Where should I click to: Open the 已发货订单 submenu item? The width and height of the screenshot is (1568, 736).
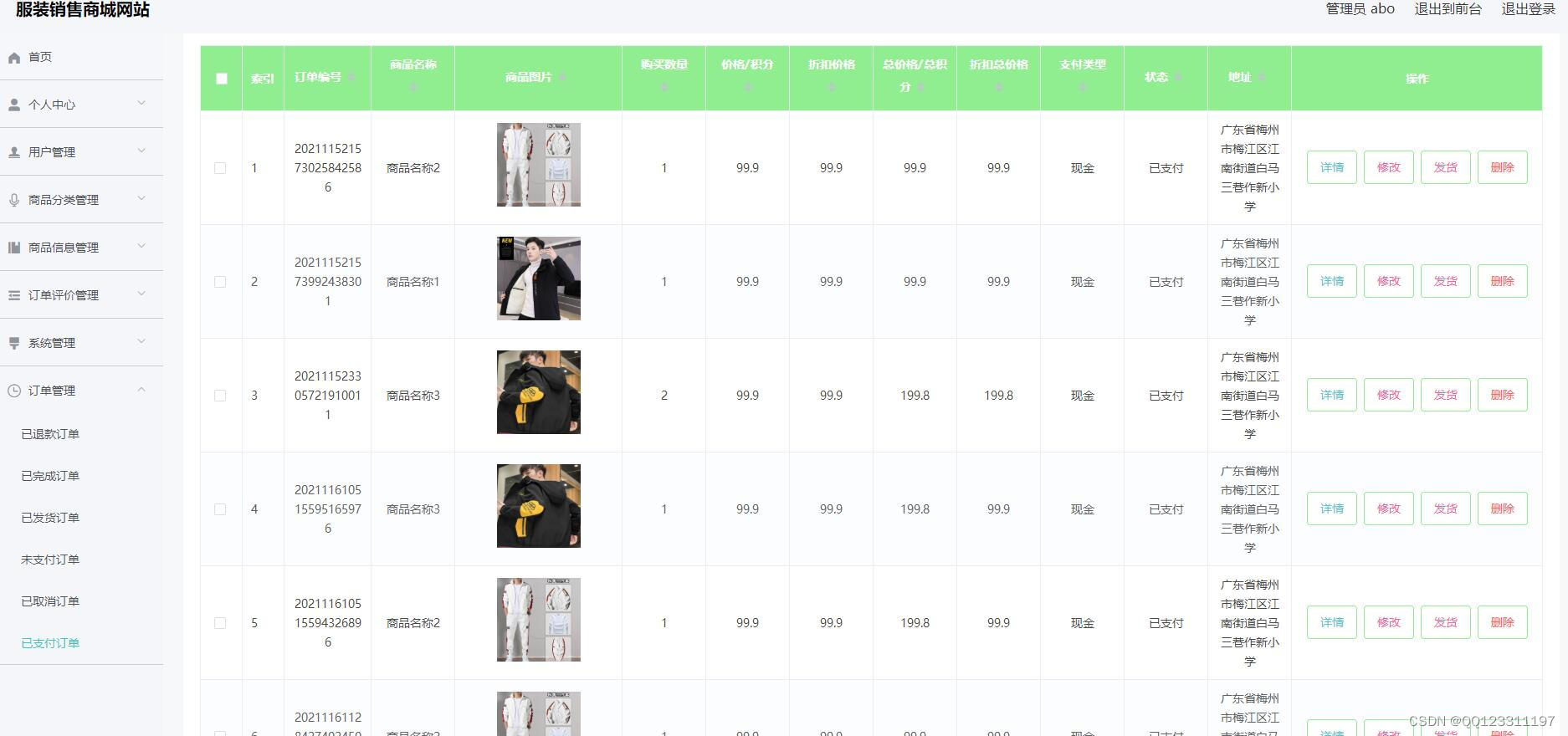pyautogui.click(x=50, y=518)
